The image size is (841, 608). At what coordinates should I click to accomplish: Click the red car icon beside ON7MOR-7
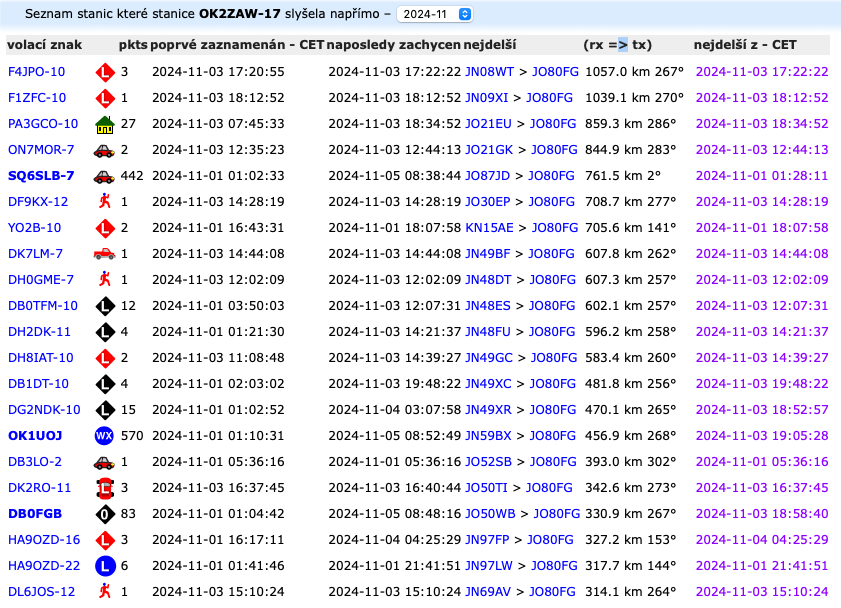click(x=104, y=150)
